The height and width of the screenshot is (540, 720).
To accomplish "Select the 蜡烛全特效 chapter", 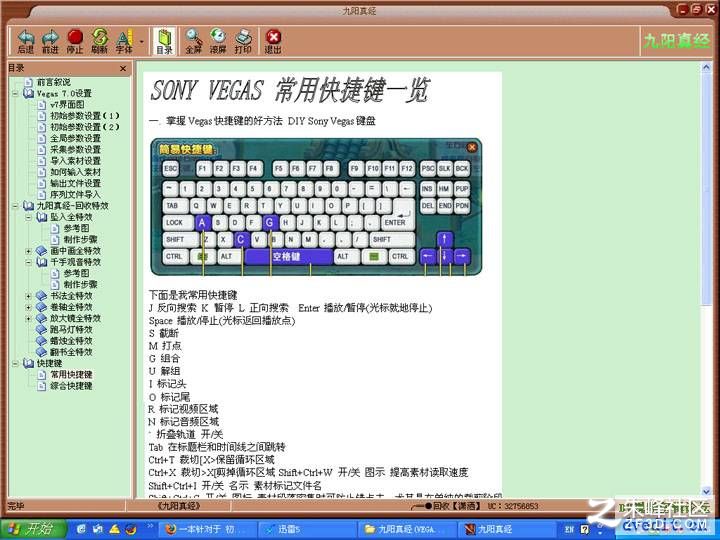I will [x=71, y=341].
